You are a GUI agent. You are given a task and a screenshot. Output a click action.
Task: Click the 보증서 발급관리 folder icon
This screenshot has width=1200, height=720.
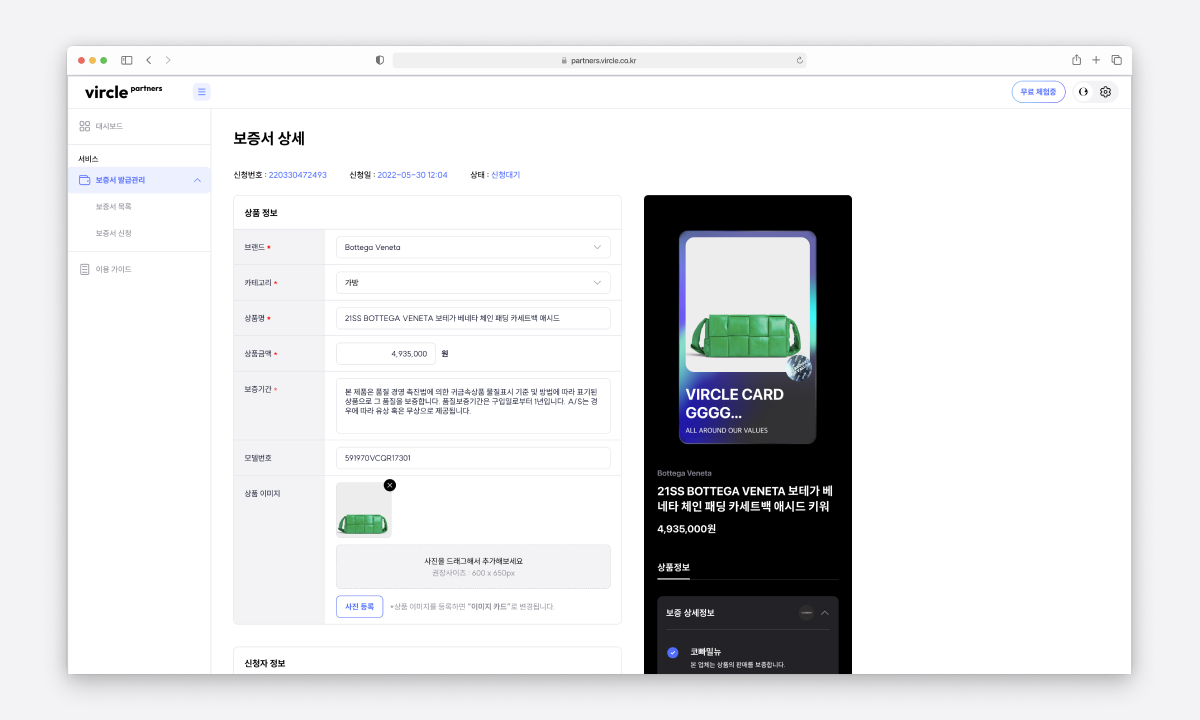pyautogui.click(x=88, y=180)
